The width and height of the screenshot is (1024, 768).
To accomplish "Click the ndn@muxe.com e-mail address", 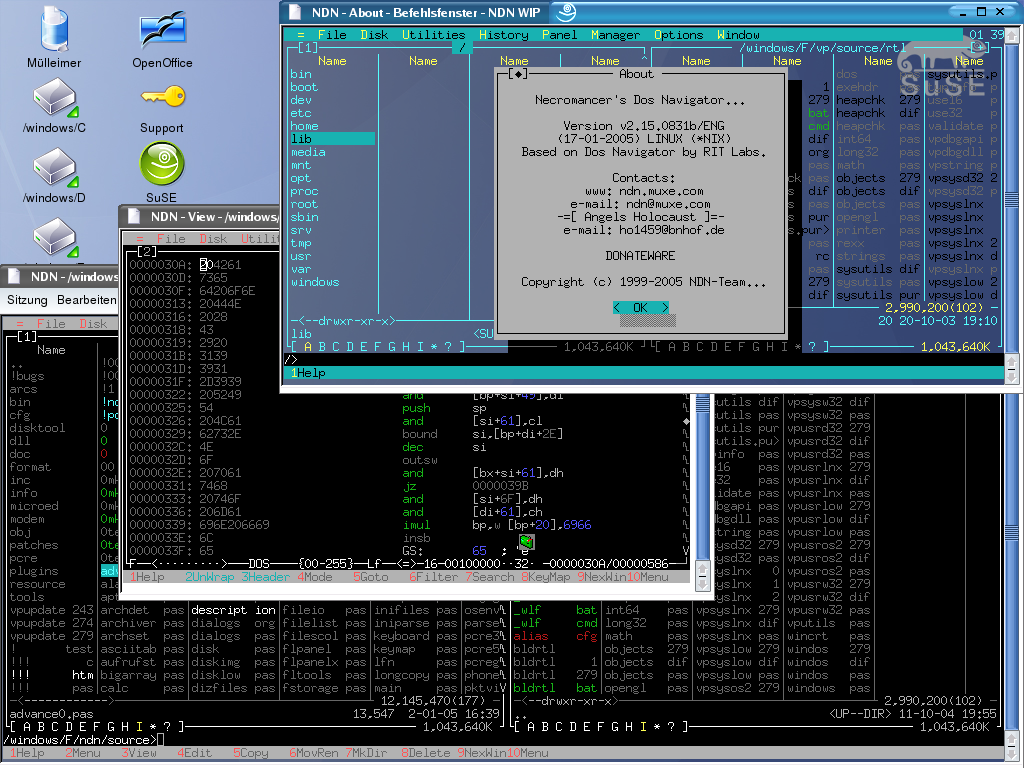I will click(669, 204).
